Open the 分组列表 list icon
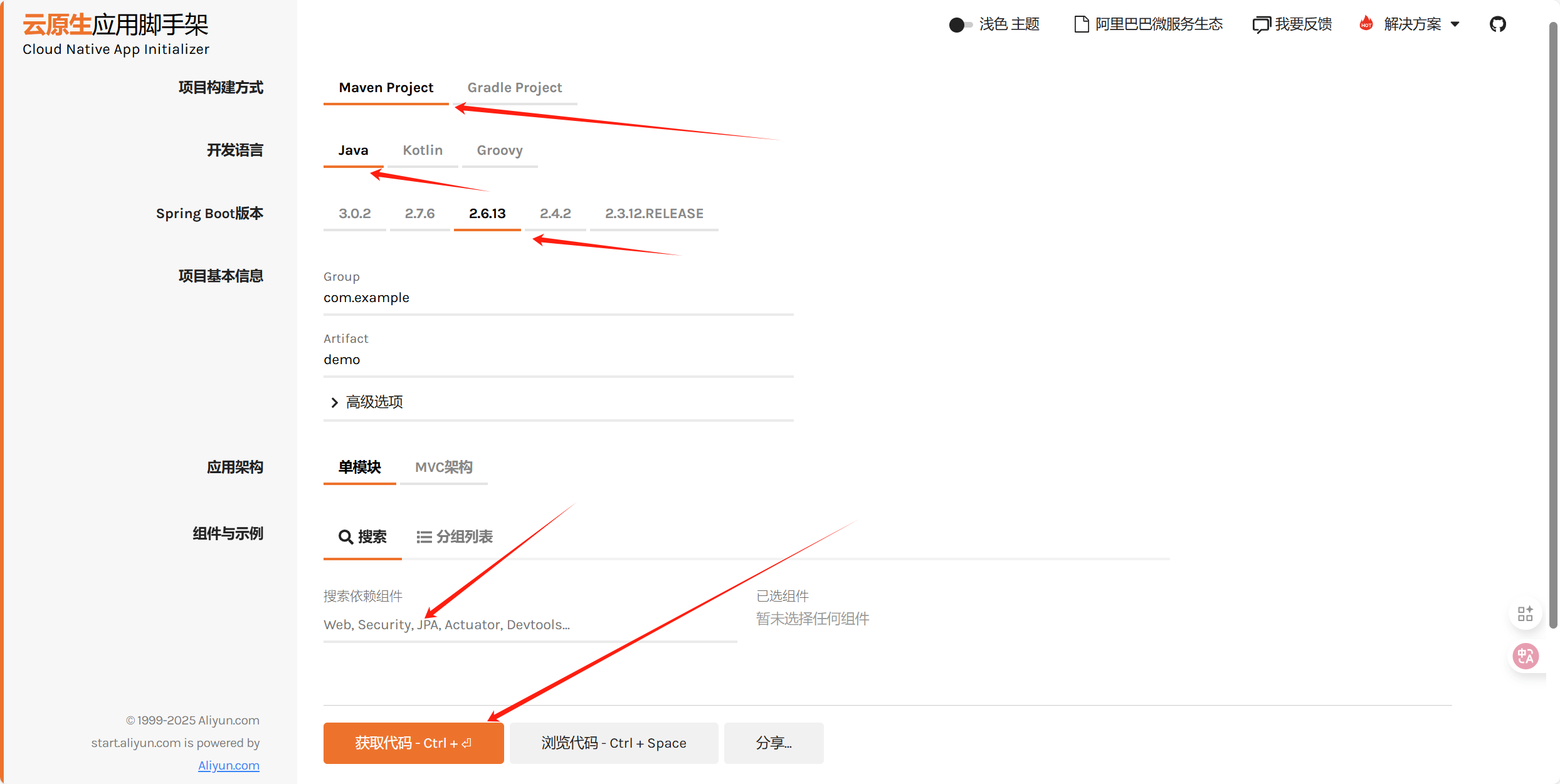The width and height of the screenshot is (1560, 784). click(424, 536)
